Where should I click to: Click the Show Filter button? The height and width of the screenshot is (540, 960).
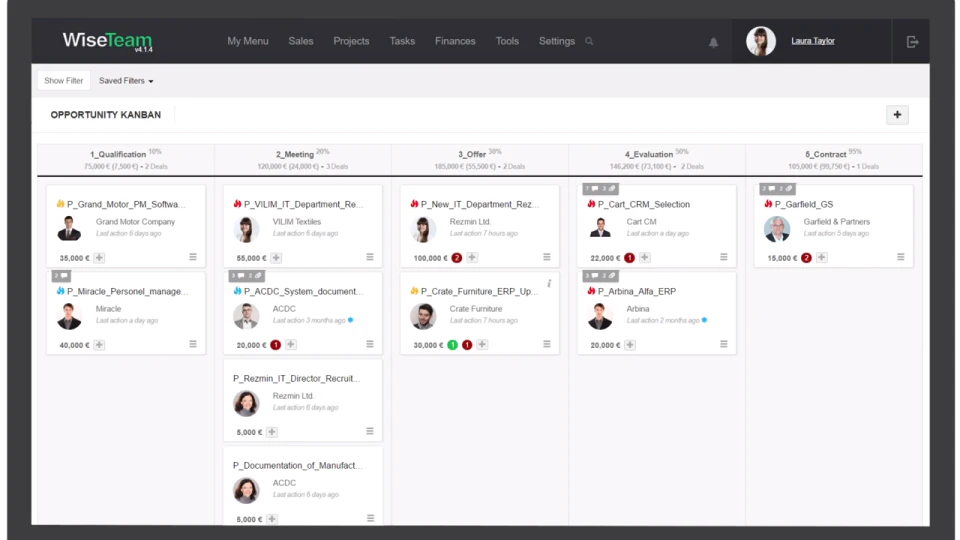pos(64,81)
